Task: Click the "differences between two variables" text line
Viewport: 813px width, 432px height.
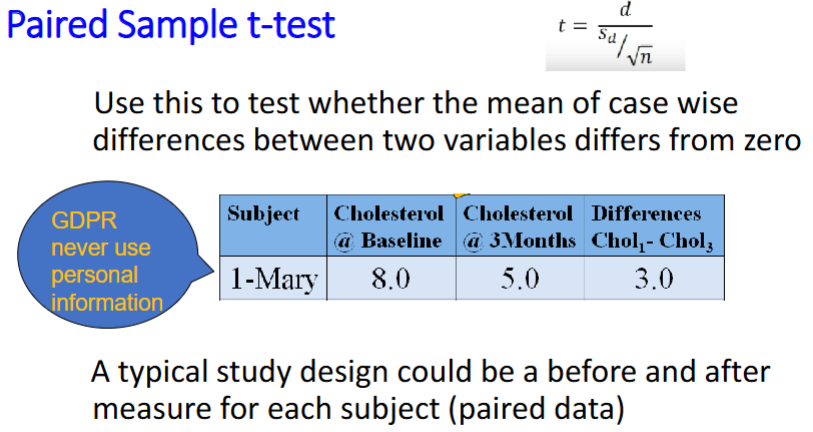Action: pos(446,140)
